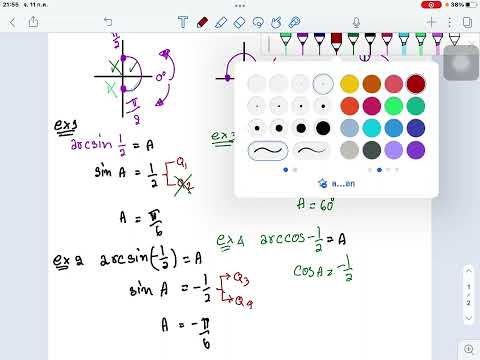Tap the microphone recording icon

coord(356,22)
